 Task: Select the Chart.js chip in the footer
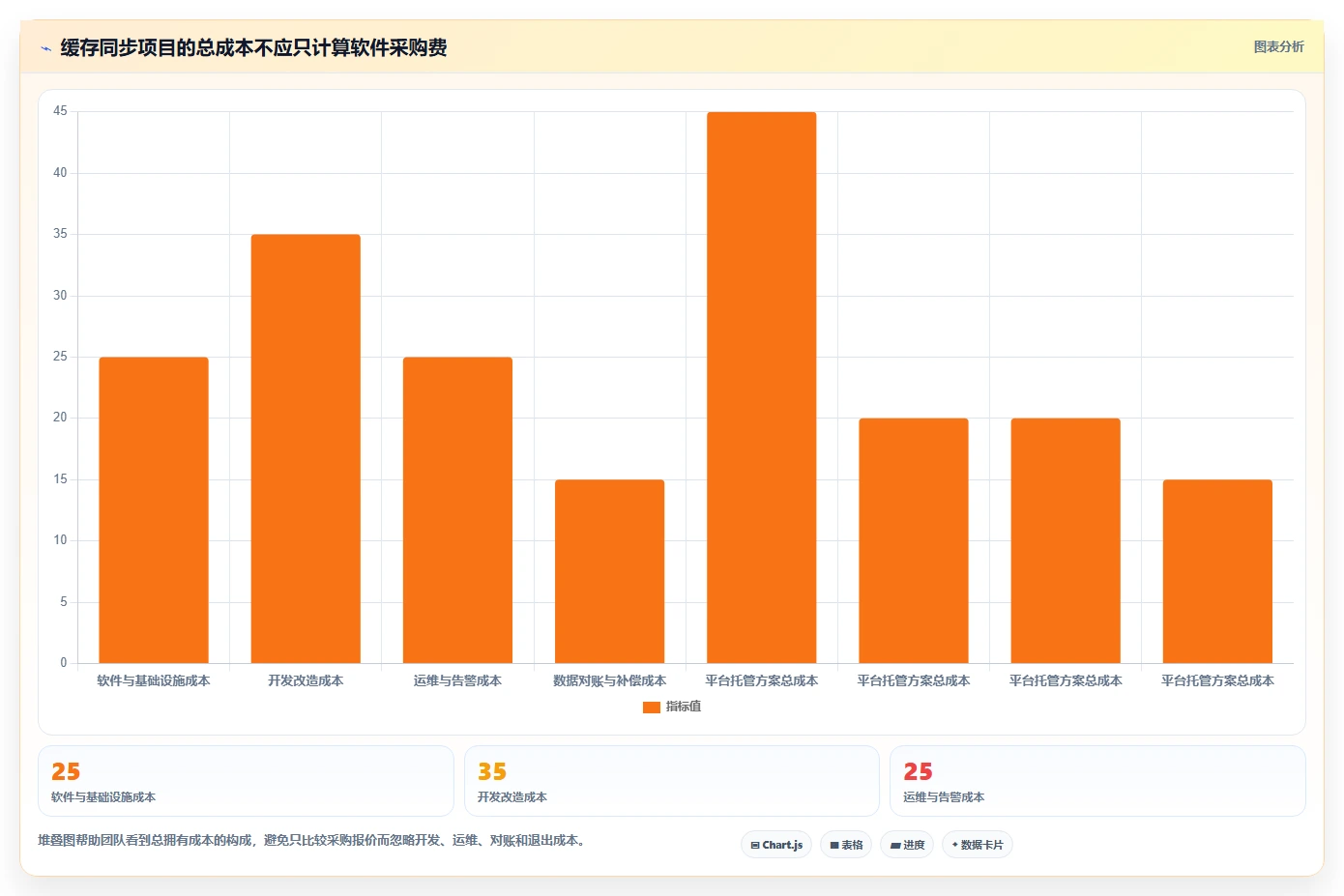click(776, 845)
